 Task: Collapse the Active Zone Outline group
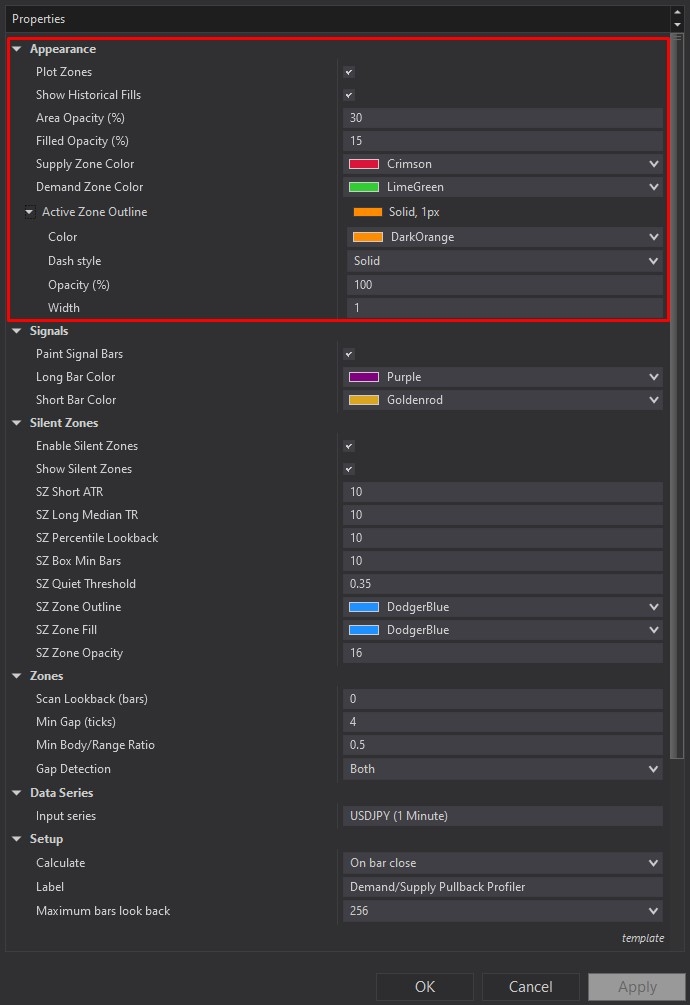pos(29,211)
